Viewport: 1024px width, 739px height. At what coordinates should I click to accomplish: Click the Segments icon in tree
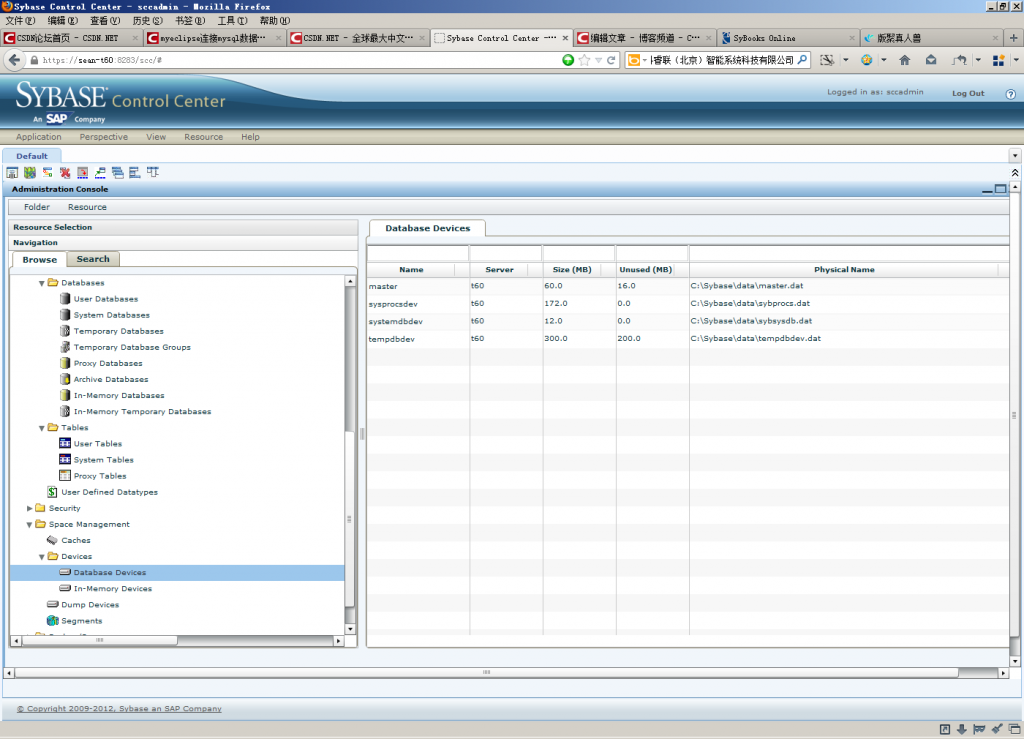tap(52, 620)
